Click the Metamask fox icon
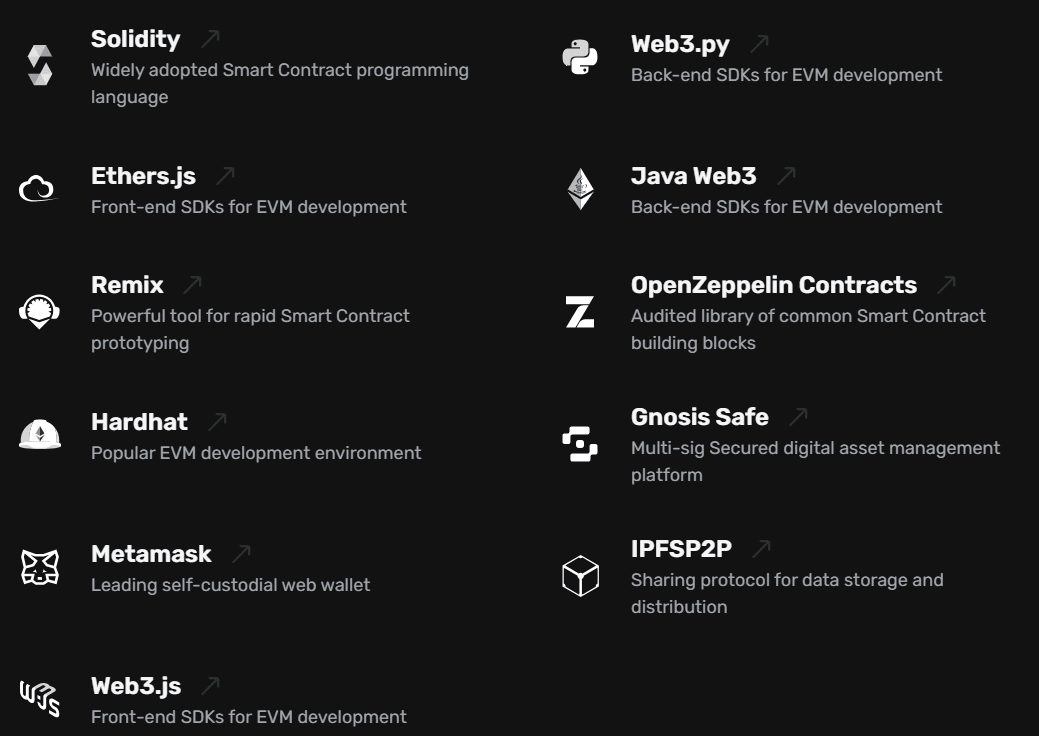Viewport: 1039px width, 736px height. [38, 567]
